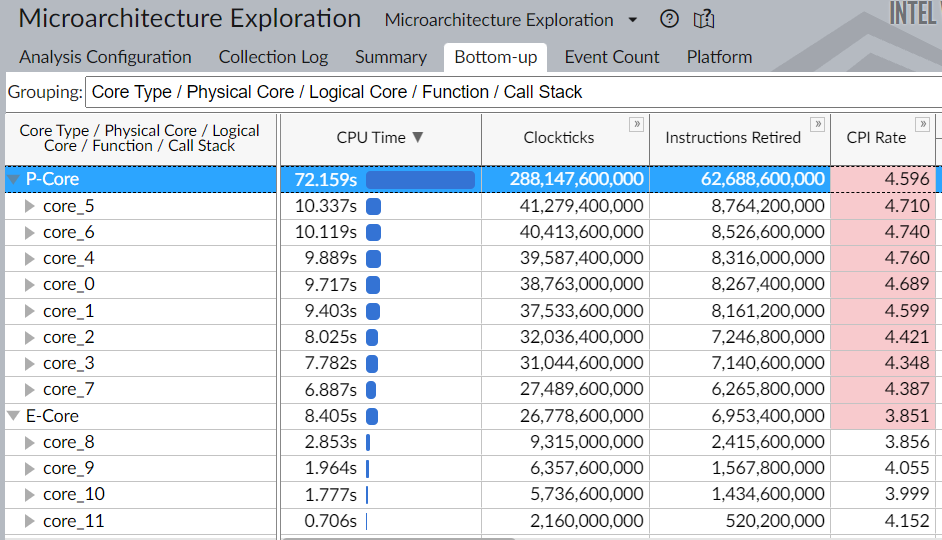The image size is (942, 540).
Task: Expand the CPI Rate column chevron
Action: 923,124
